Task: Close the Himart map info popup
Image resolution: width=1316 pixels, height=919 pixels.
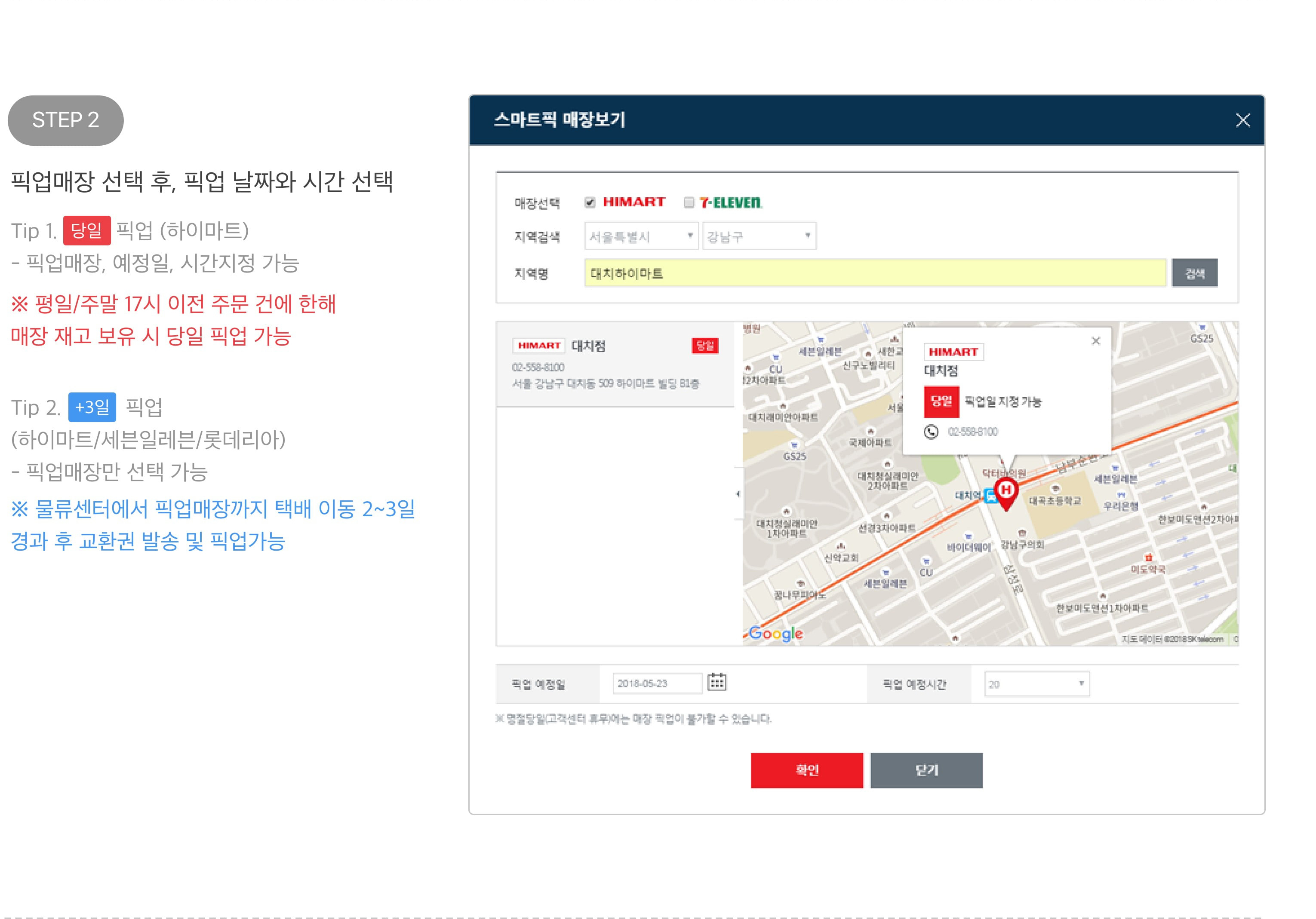Action: (1095, 341)
